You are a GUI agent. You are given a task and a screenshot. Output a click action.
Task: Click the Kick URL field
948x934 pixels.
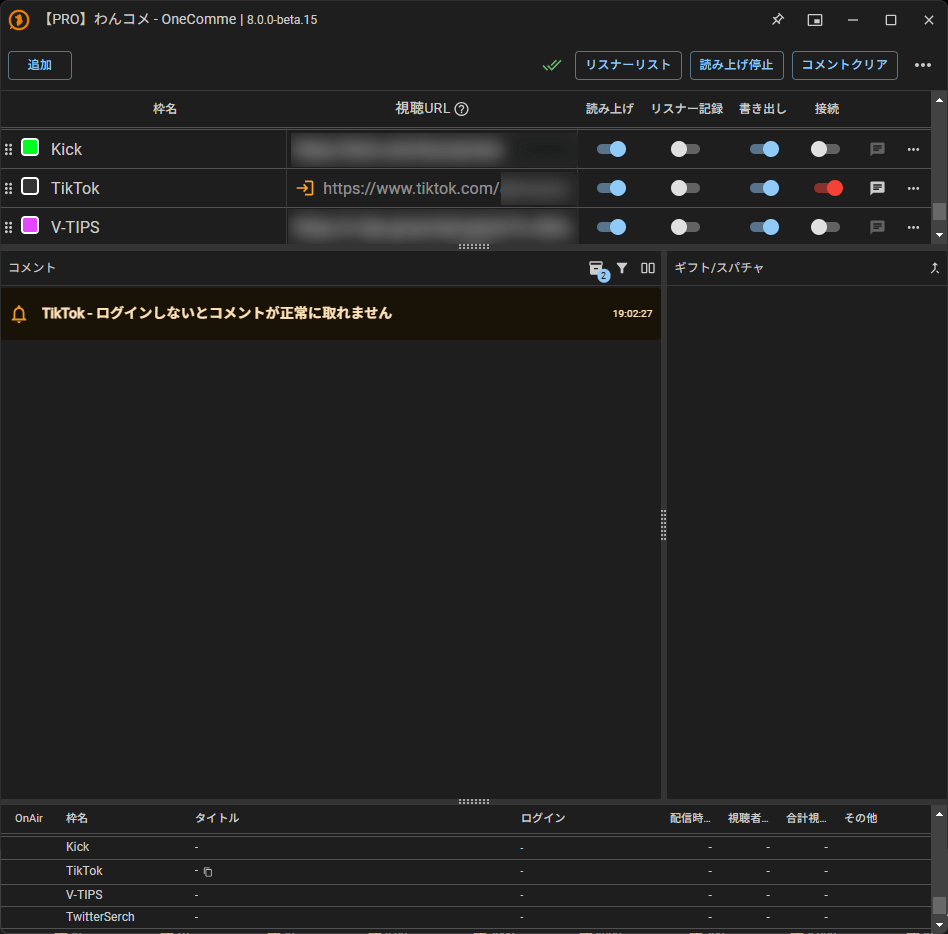(x=433, y=149)
